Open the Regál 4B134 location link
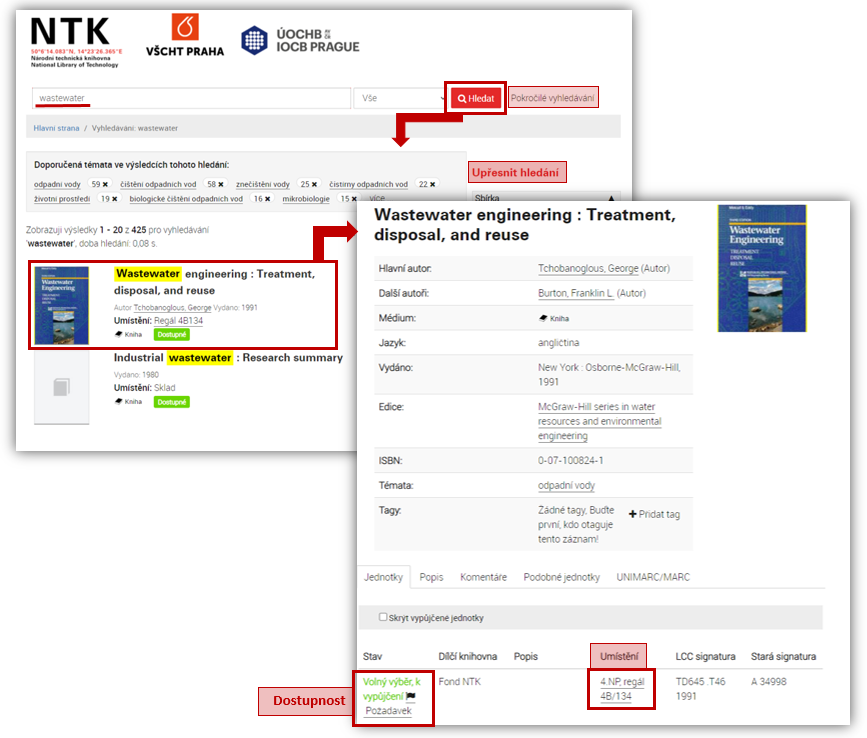This screenshot has height=738, width=867. 179,321
